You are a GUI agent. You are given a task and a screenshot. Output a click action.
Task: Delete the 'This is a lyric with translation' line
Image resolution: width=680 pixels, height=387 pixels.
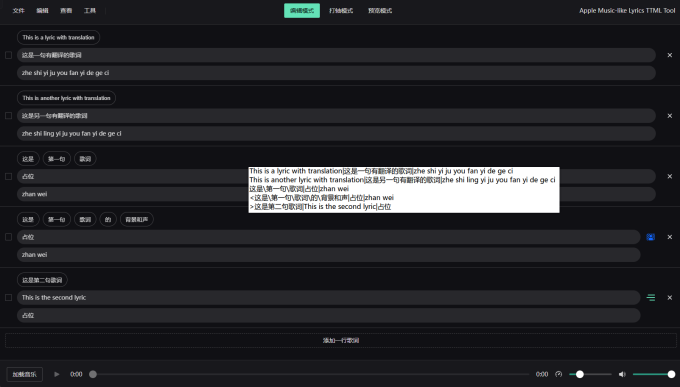(x=670, y=55)
